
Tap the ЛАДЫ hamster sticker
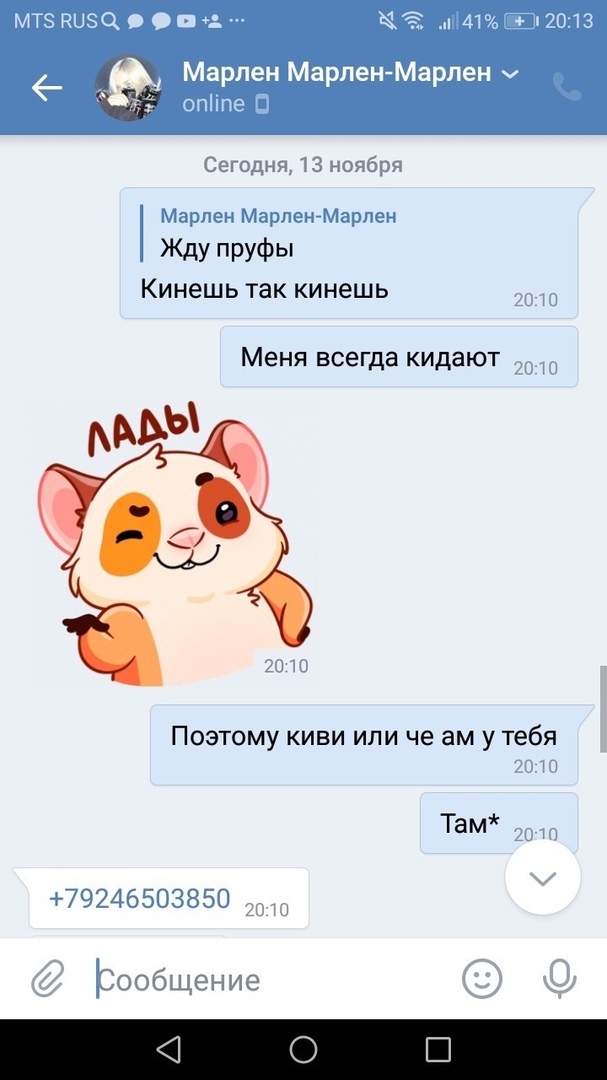(x=174, y=546)
